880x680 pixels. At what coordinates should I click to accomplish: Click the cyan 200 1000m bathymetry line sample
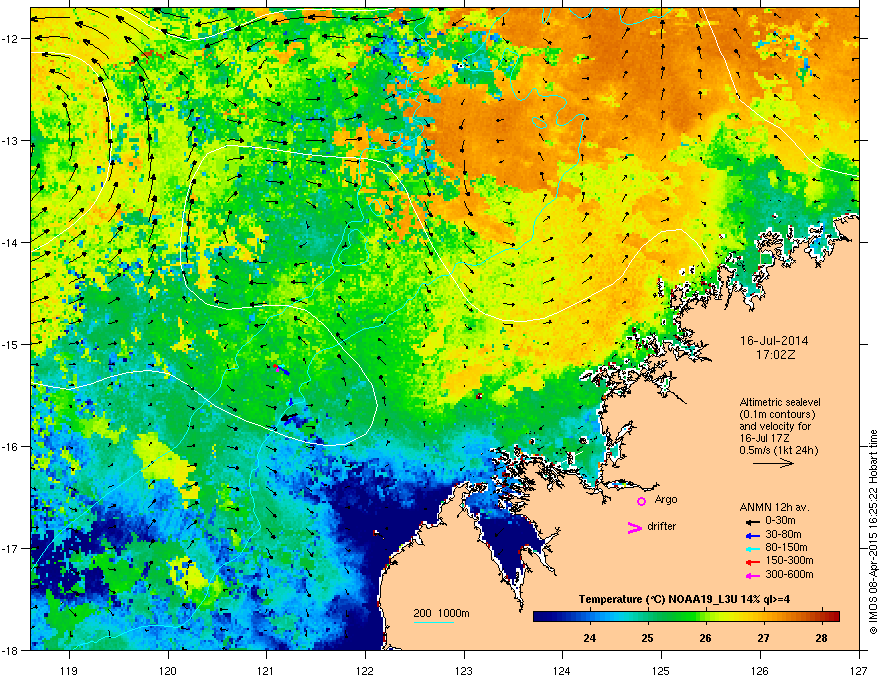click(433, 622)
